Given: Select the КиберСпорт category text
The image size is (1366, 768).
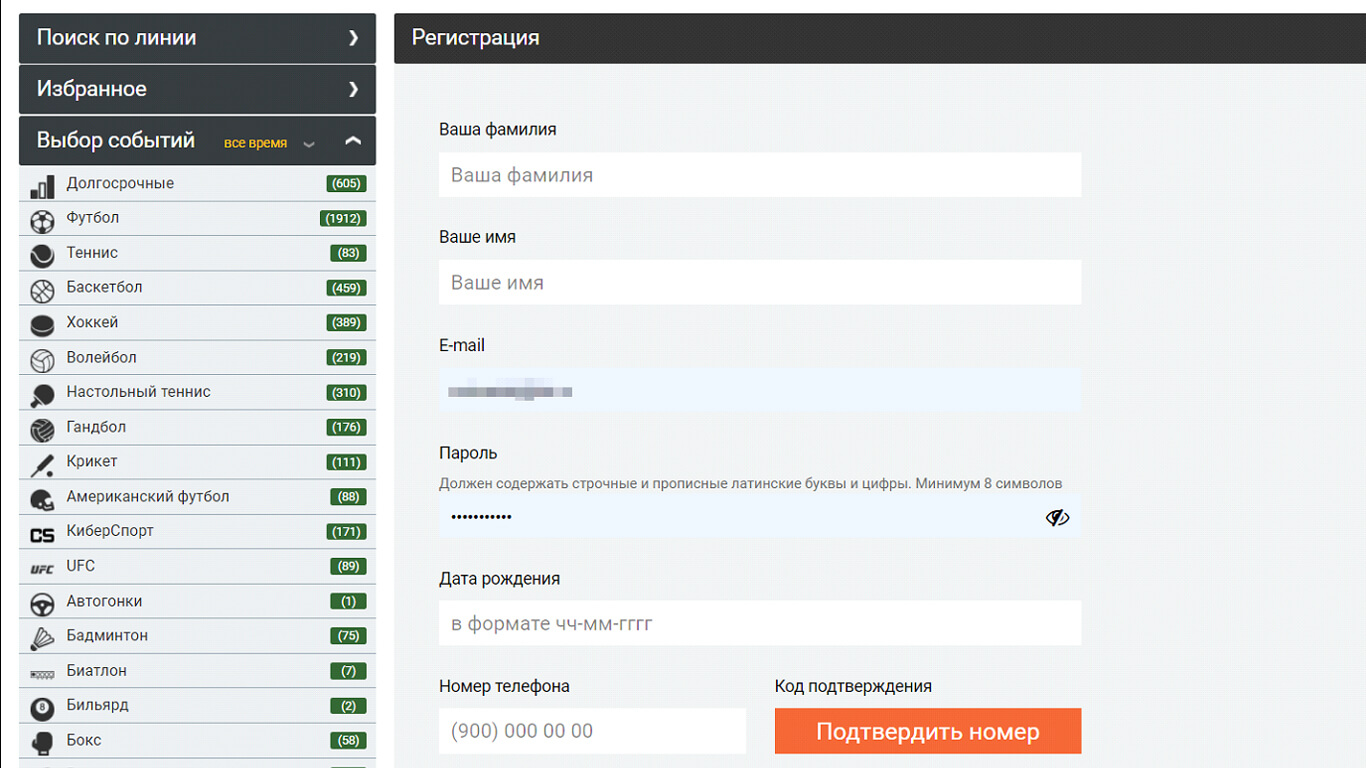Looking at the screenshot, I should point(110,531).
